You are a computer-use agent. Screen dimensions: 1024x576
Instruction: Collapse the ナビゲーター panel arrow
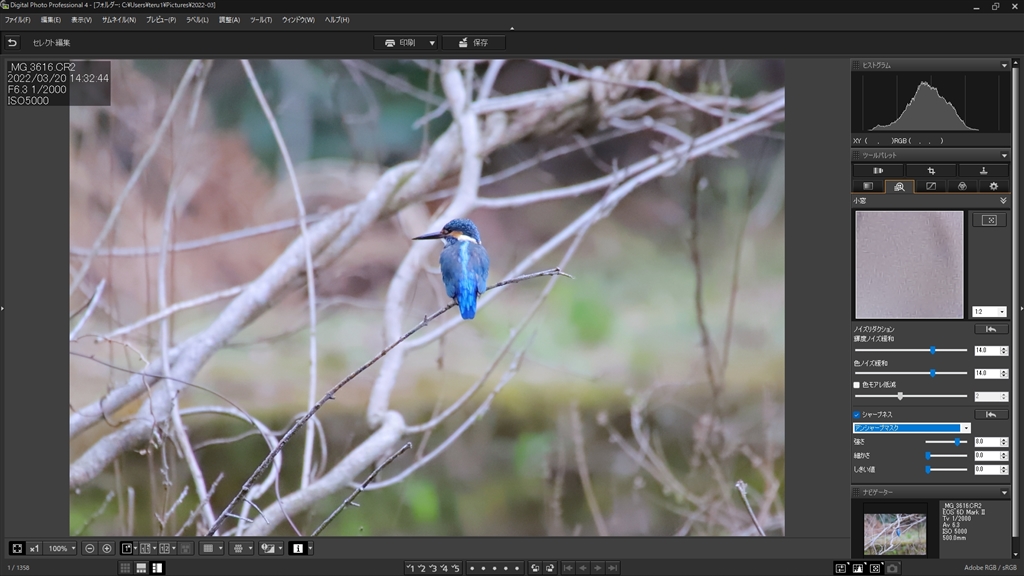tap(1004, 492)
